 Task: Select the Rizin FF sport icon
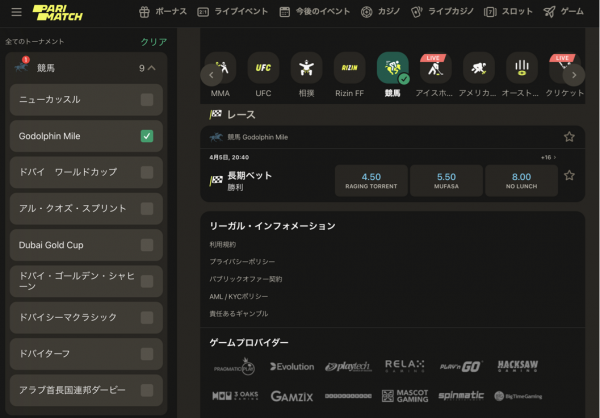[x=349, y=68]
